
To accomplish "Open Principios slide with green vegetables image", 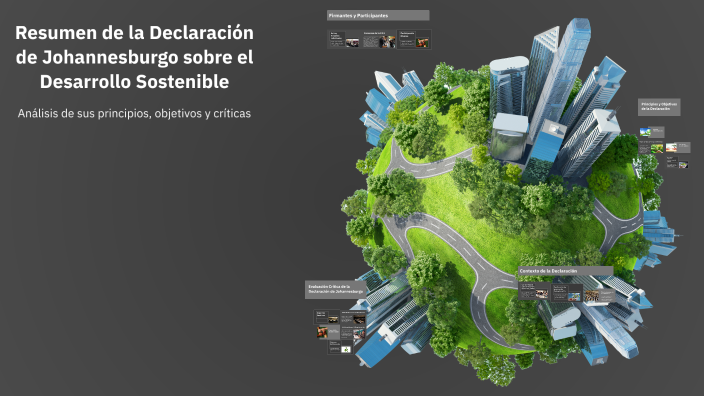I will [x=651, y=147].
